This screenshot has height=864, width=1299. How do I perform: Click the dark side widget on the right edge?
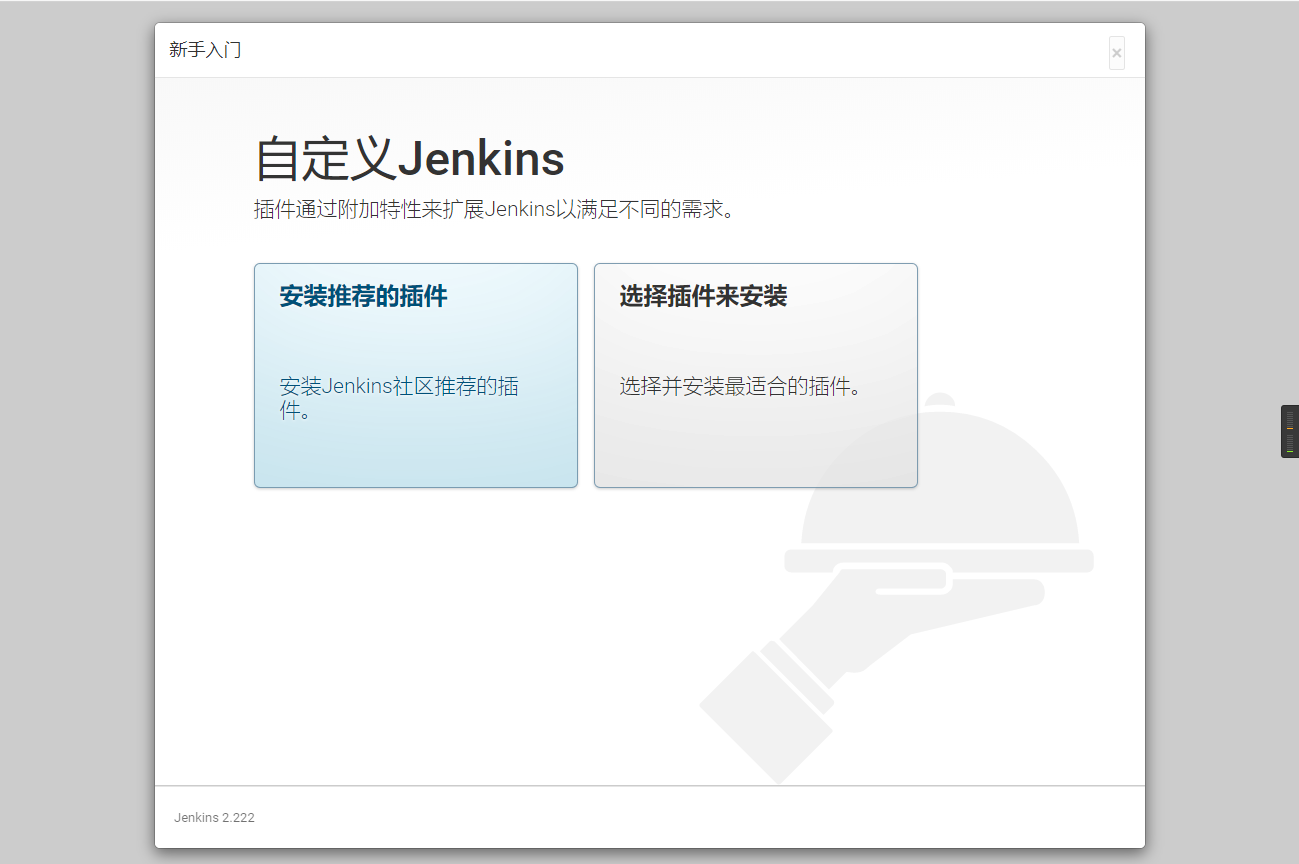(1290, 432)
